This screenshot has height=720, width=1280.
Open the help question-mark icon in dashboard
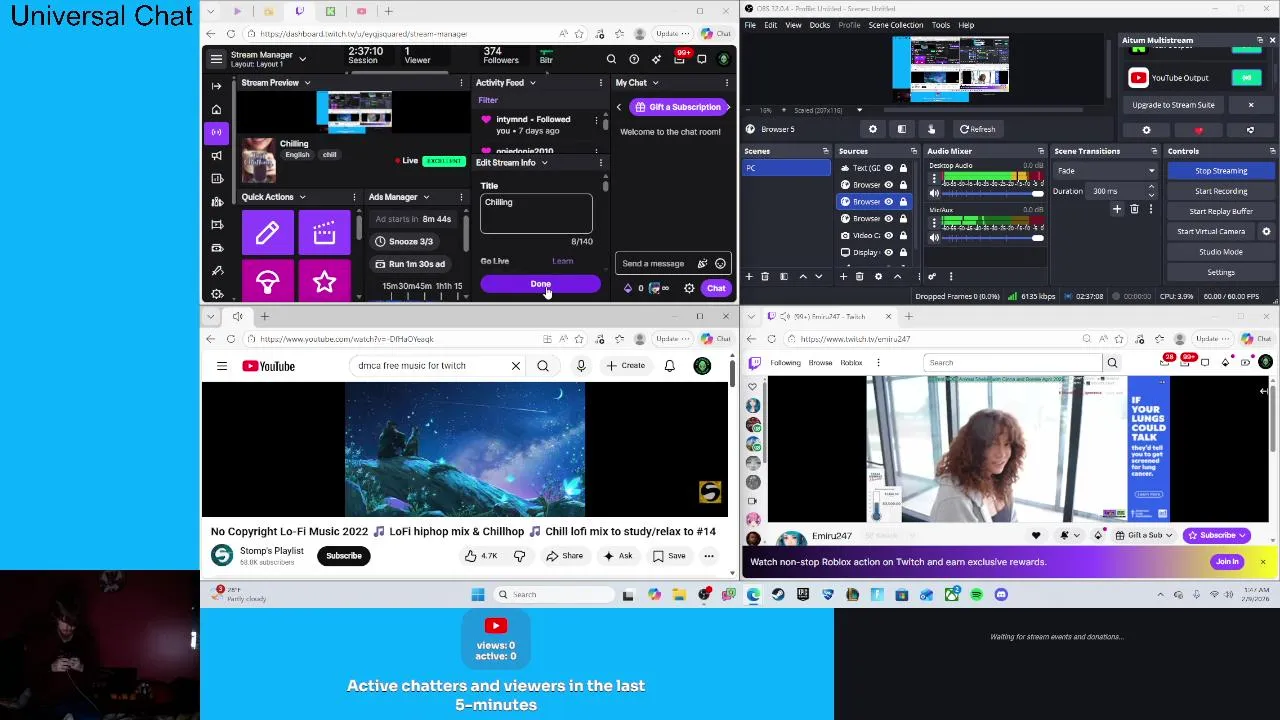[634, 59]
